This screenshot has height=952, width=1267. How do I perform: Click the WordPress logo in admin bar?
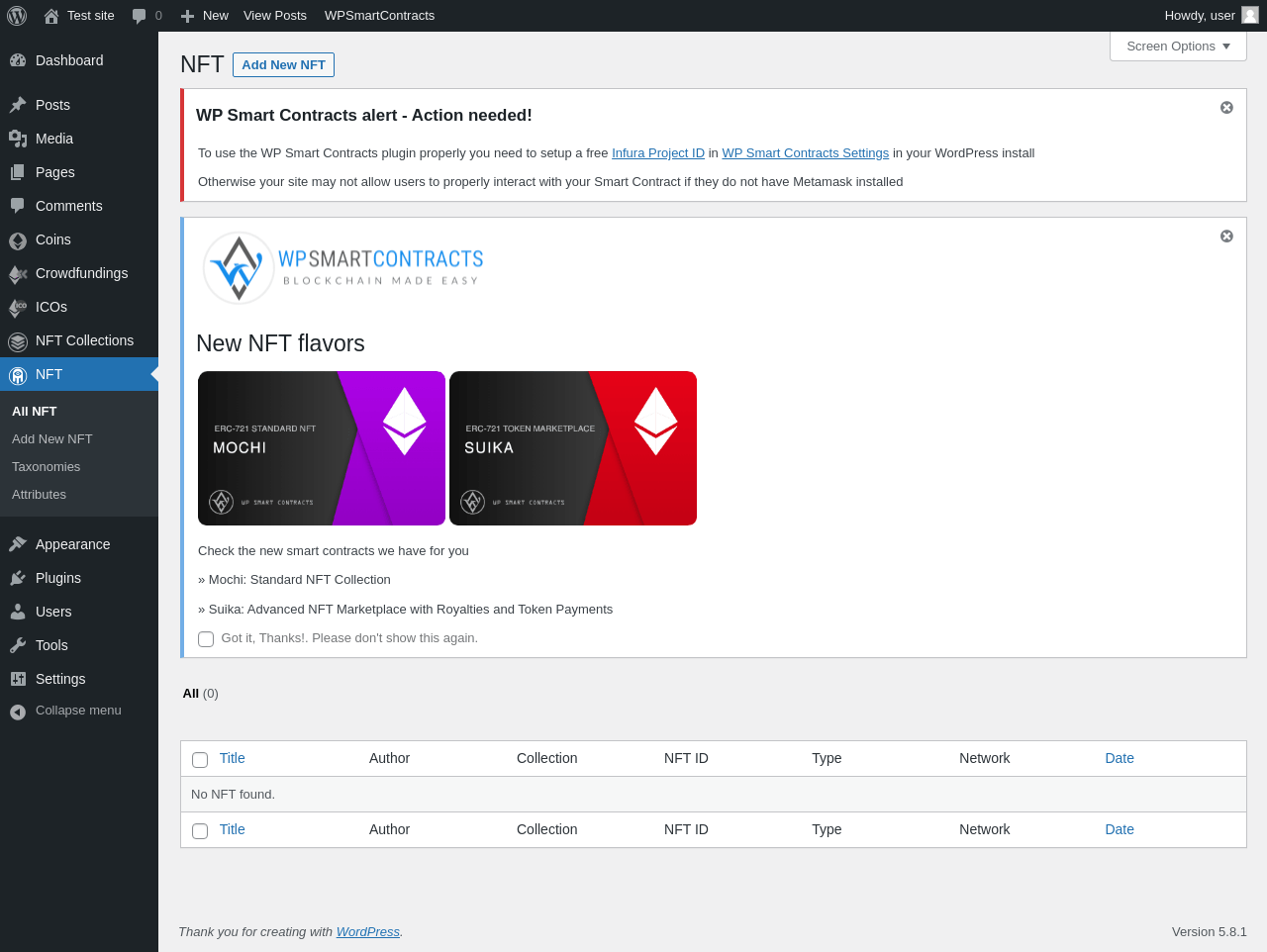17,16
